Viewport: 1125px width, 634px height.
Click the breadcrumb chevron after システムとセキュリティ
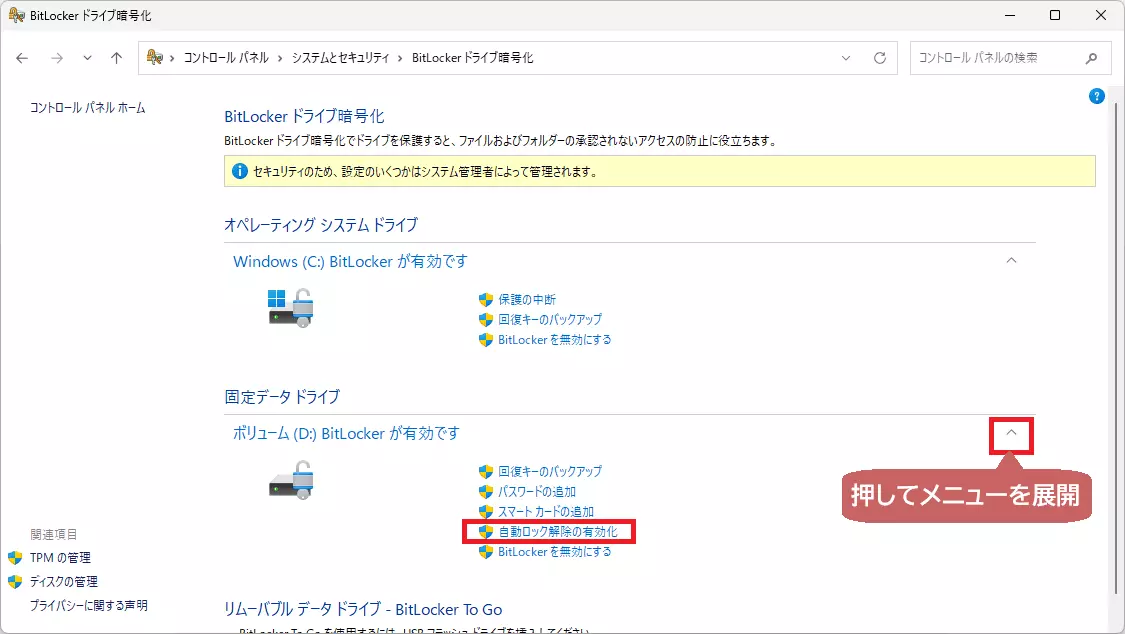tap(400, 58)
